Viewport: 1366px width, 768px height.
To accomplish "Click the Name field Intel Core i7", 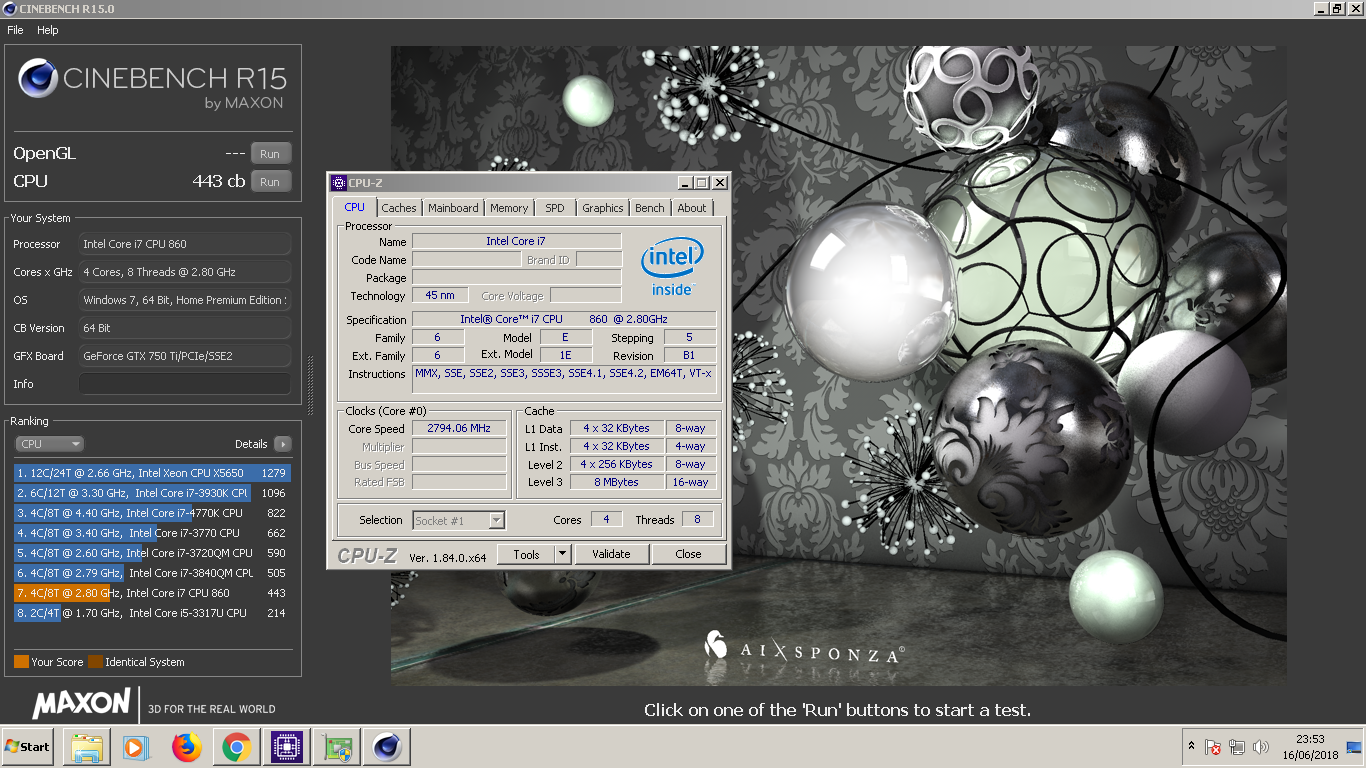I will 516,241.
